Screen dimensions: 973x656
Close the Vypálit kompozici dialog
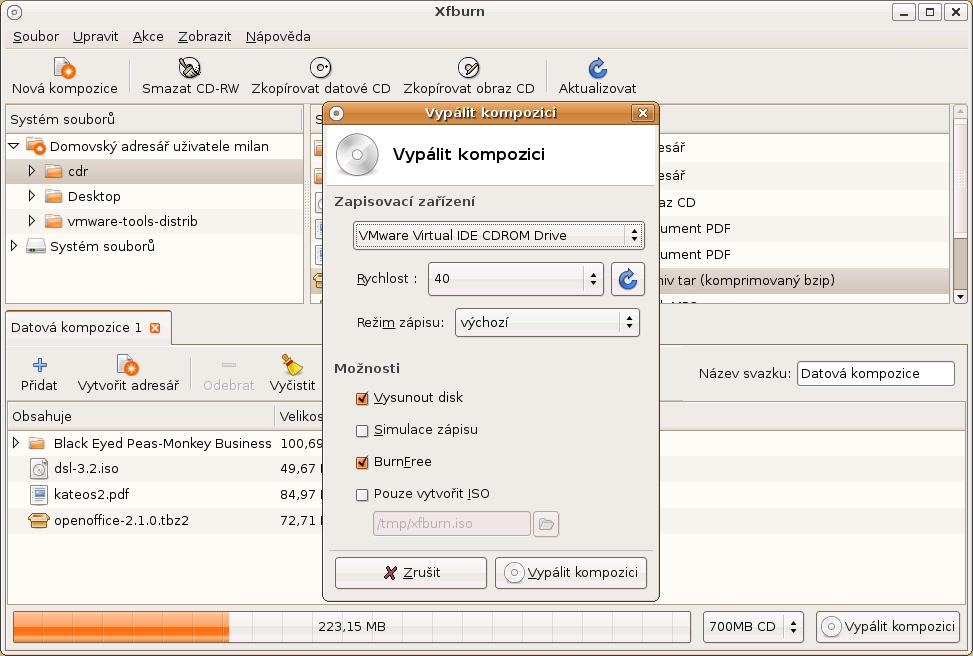[642, 113]
